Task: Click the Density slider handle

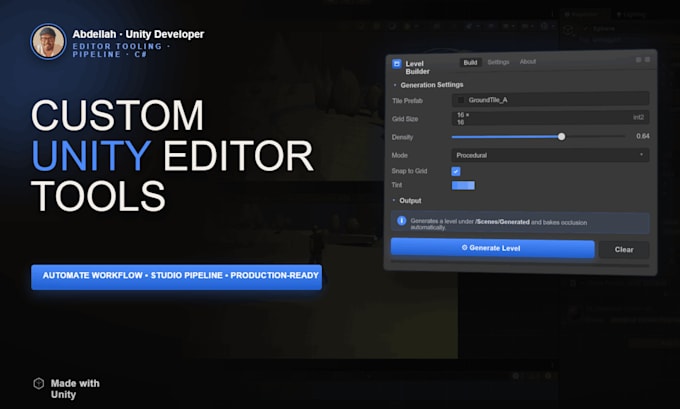Action: (561, 137)
